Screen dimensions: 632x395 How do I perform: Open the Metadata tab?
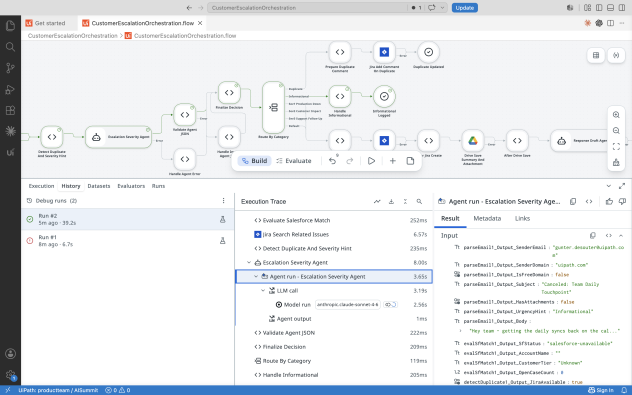coord(487,218)
